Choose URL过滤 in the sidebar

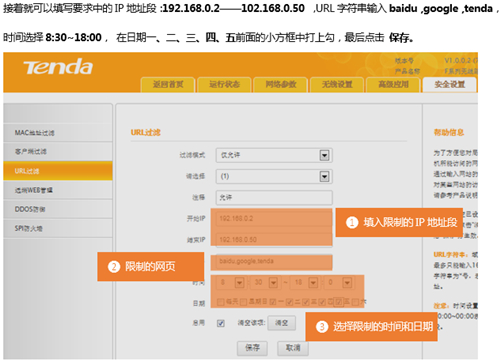pyautogui.click(x=58, y=171)
